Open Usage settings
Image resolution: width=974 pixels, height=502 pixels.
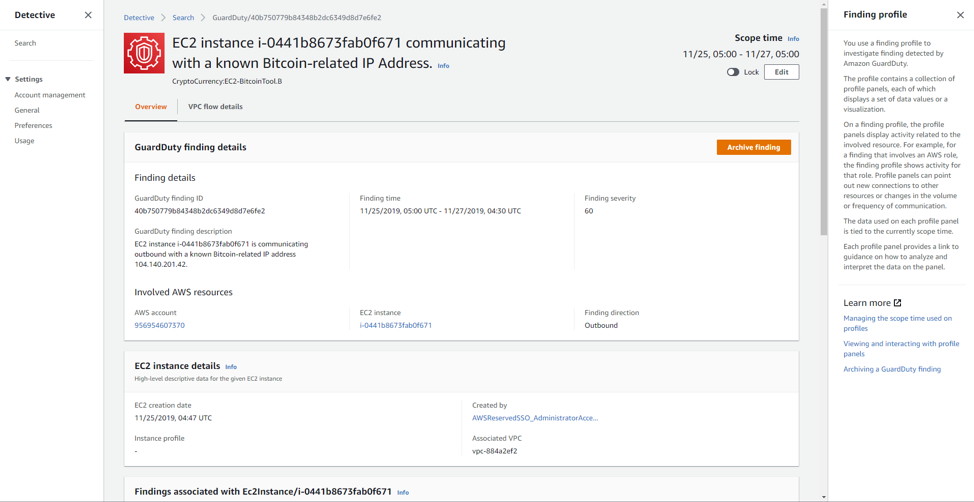(x=24, y=140)
